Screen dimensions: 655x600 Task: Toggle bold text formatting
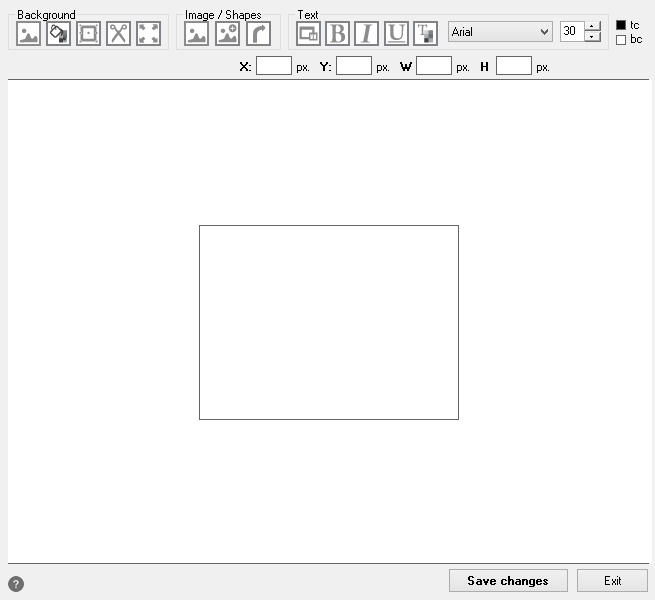tap(338, 33)
